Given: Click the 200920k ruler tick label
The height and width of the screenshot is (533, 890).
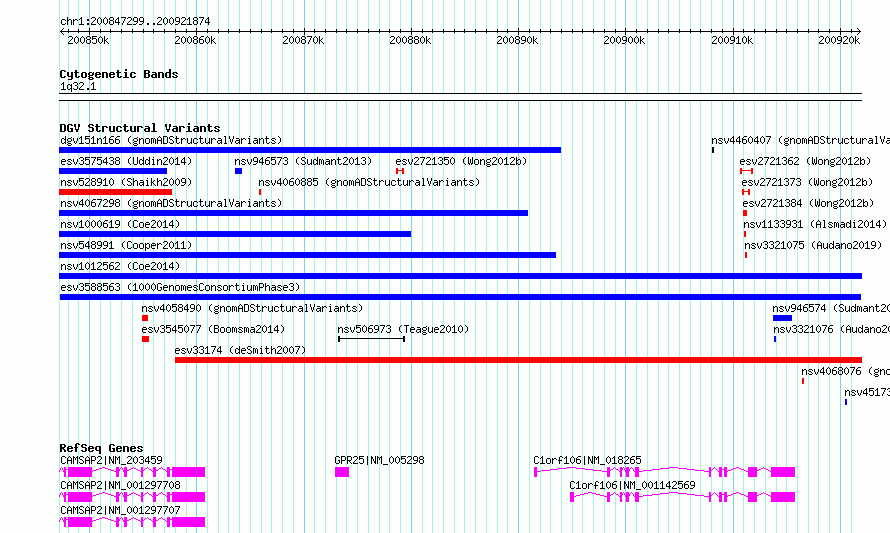Looking at the screenshot, I should [x=839, y=40].
